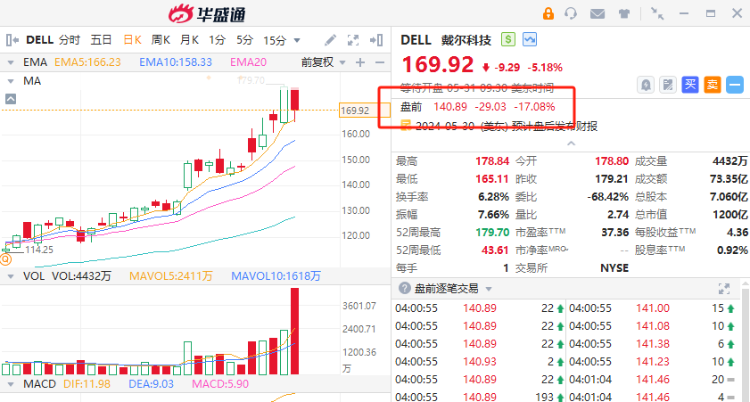750x402 pixels.
Task: Open the 盘前逐笔交易 dropdown arrow
Action: coord(488,289)
